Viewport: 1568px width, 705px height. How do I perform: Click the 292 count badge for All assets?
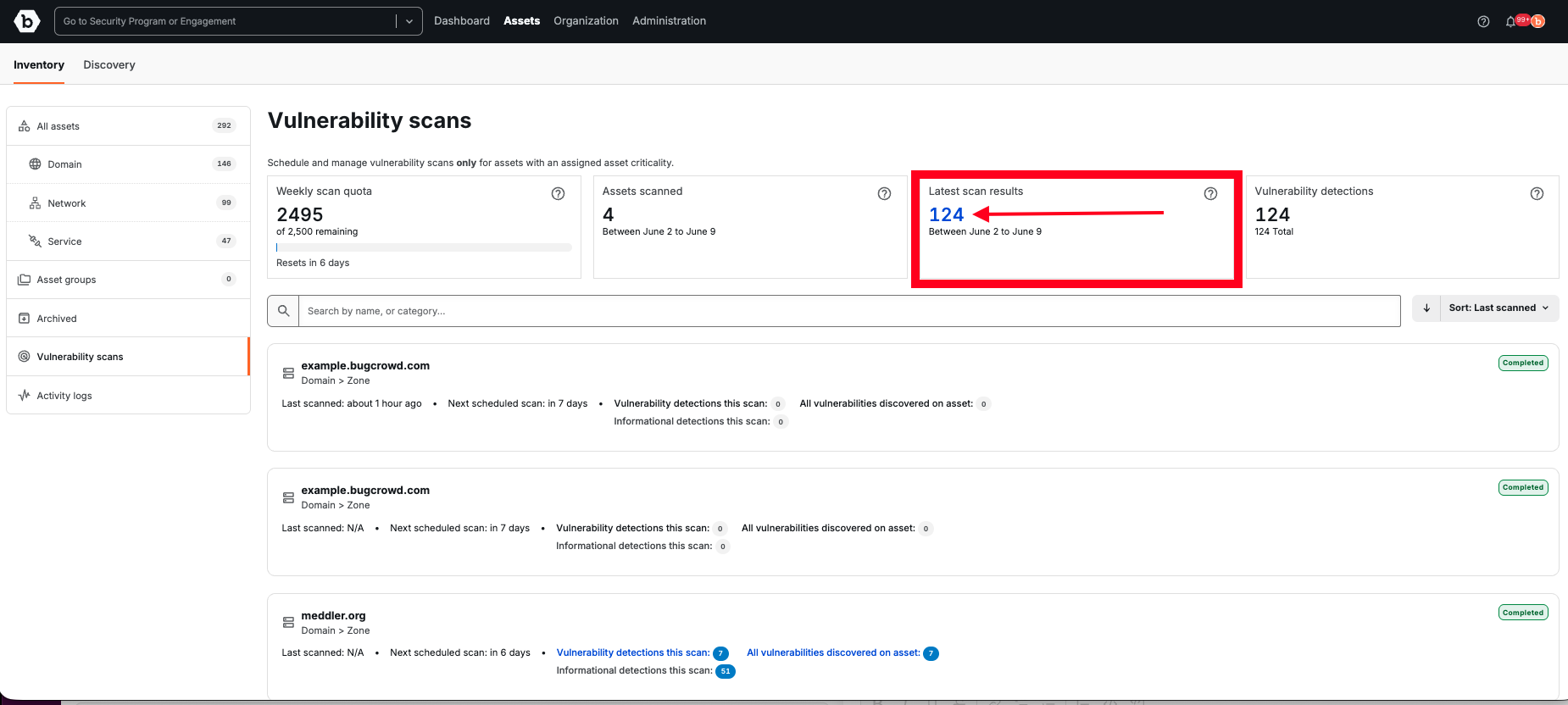[x=224, y=125]
